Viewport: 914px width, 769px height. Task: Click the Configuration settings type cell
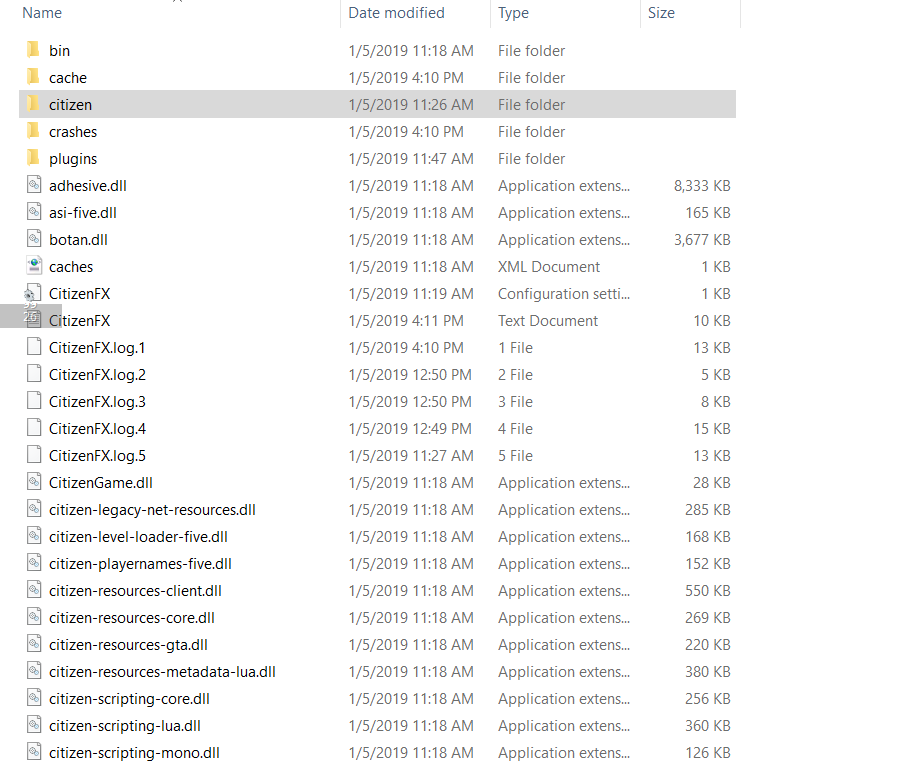click(x=564, y=294)
